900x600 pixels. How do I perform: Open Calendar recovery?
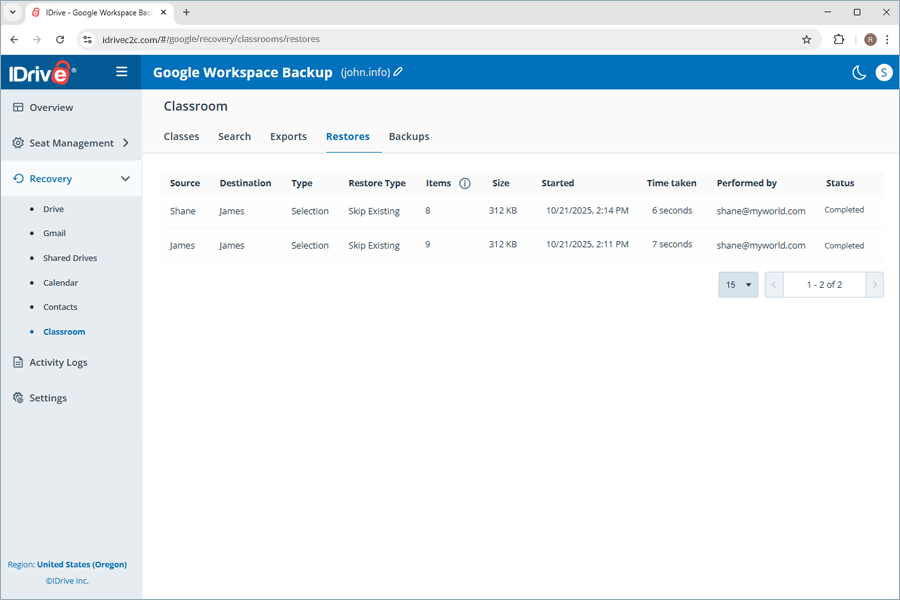click(60, 282)
